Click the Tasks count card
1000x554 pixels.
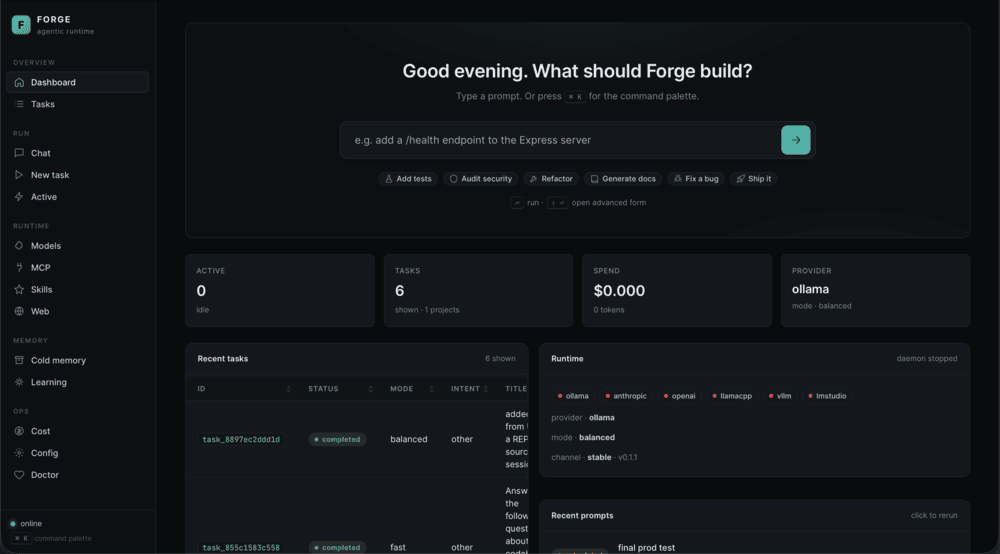(x=478, y=291)
